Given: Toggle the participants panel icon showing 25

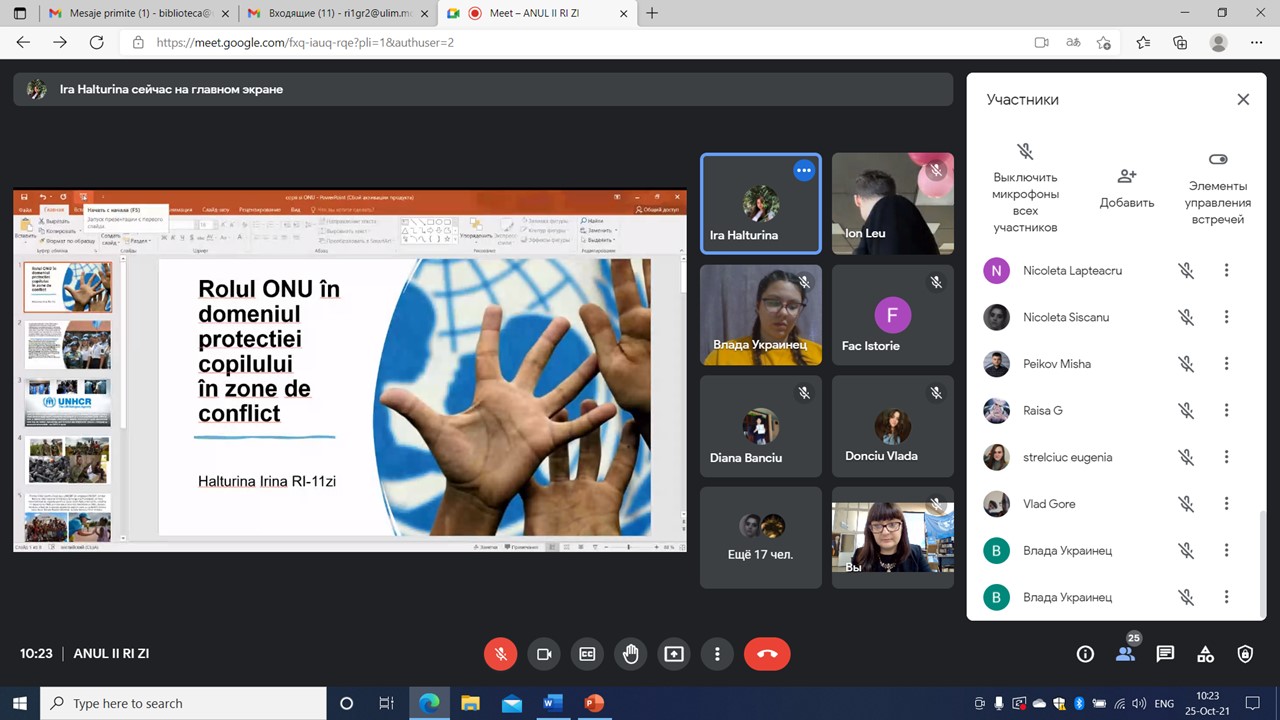Looking at the screenshot, I should pos(1126,653).
